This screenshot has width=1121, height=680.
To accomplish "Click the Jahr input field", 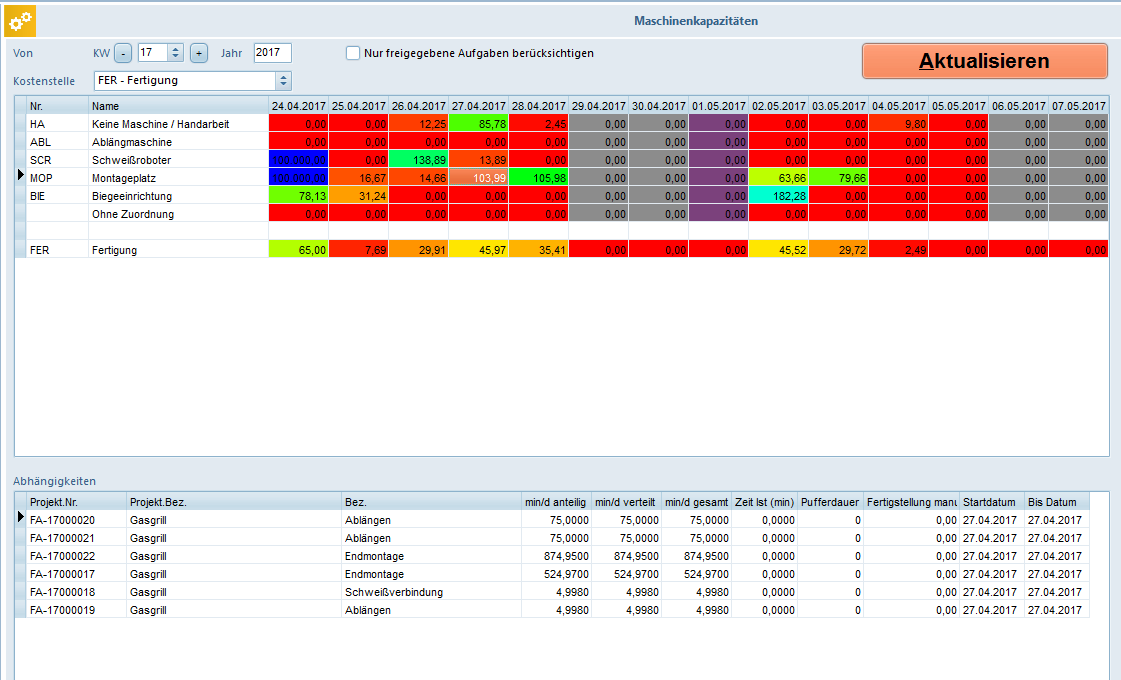I will point(272,53).
